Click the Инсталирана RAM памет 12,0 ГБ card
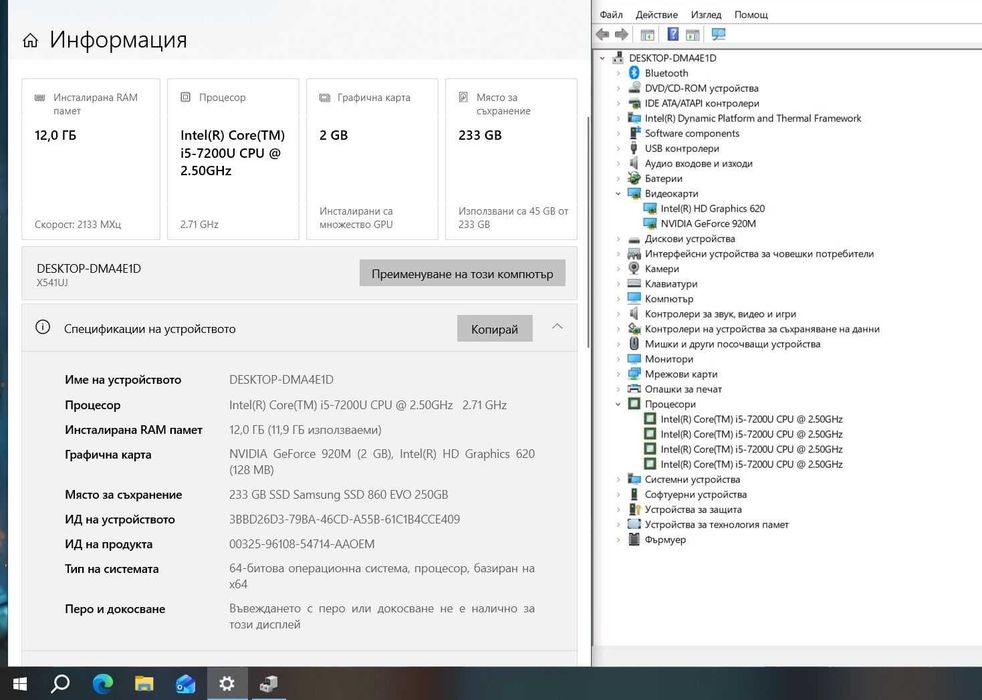Screen dimensions: 982x700 91,159
